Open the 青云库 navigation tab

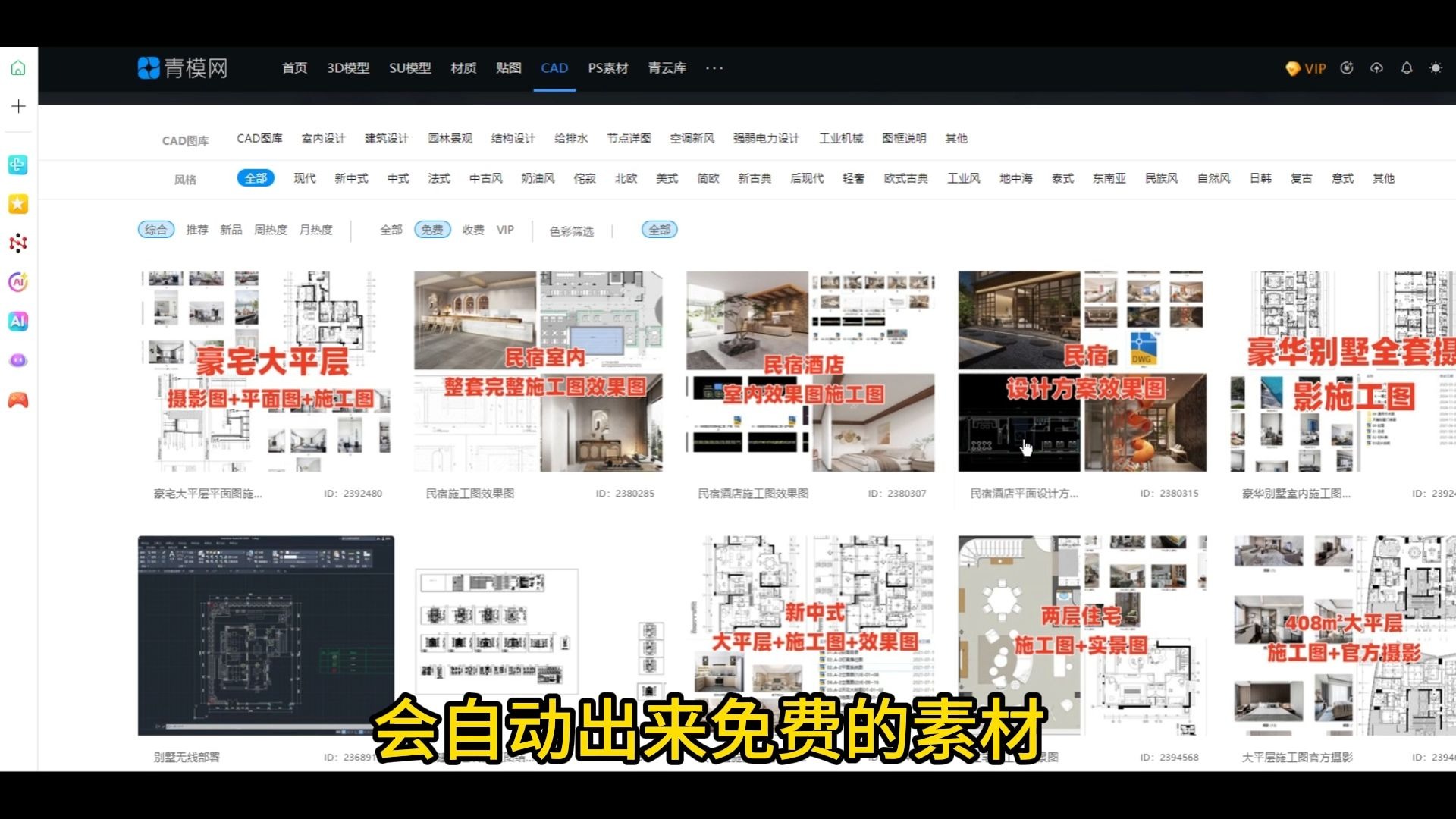[x=667, y=68]
